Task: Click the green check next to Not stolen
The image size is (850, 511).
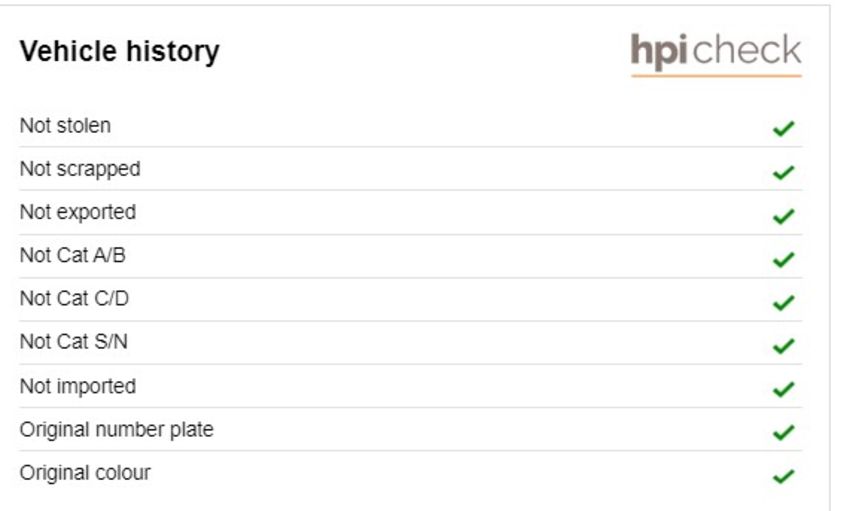Action: pyautogui.click(x=783, y=128)
